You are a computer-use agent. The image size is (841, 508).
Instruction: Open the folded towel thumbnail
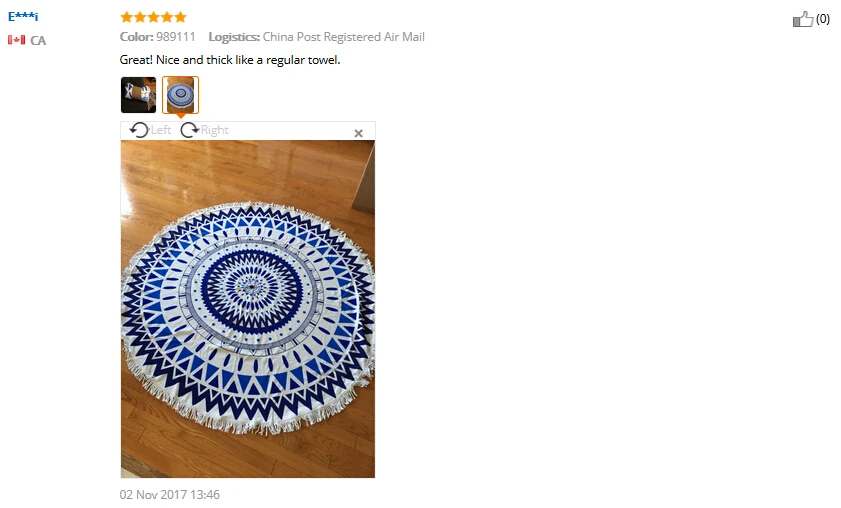[x=138, y=95]
